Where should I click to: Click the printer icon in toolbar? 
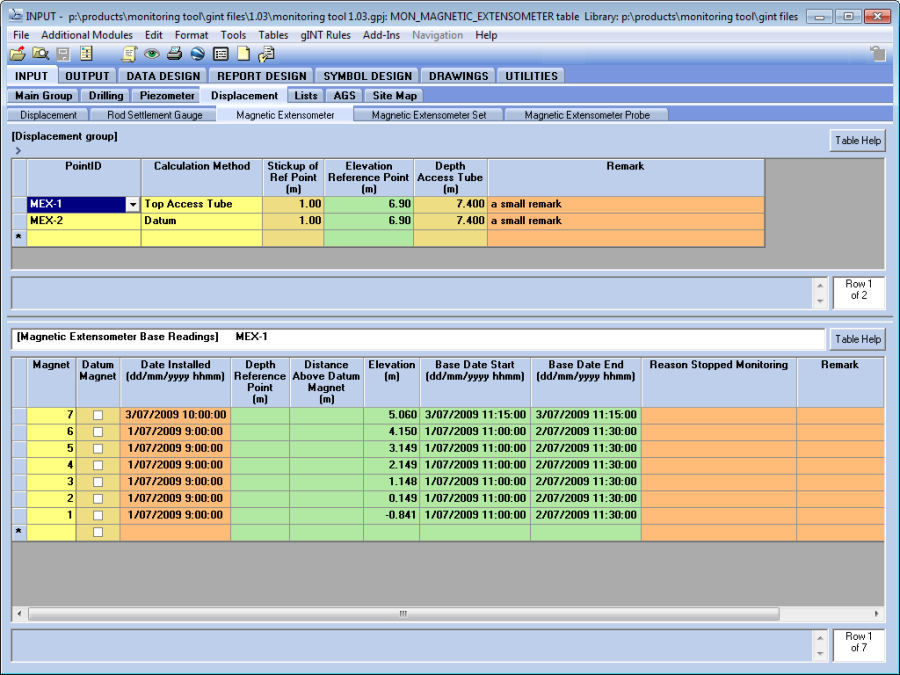(x=174, y=54)
